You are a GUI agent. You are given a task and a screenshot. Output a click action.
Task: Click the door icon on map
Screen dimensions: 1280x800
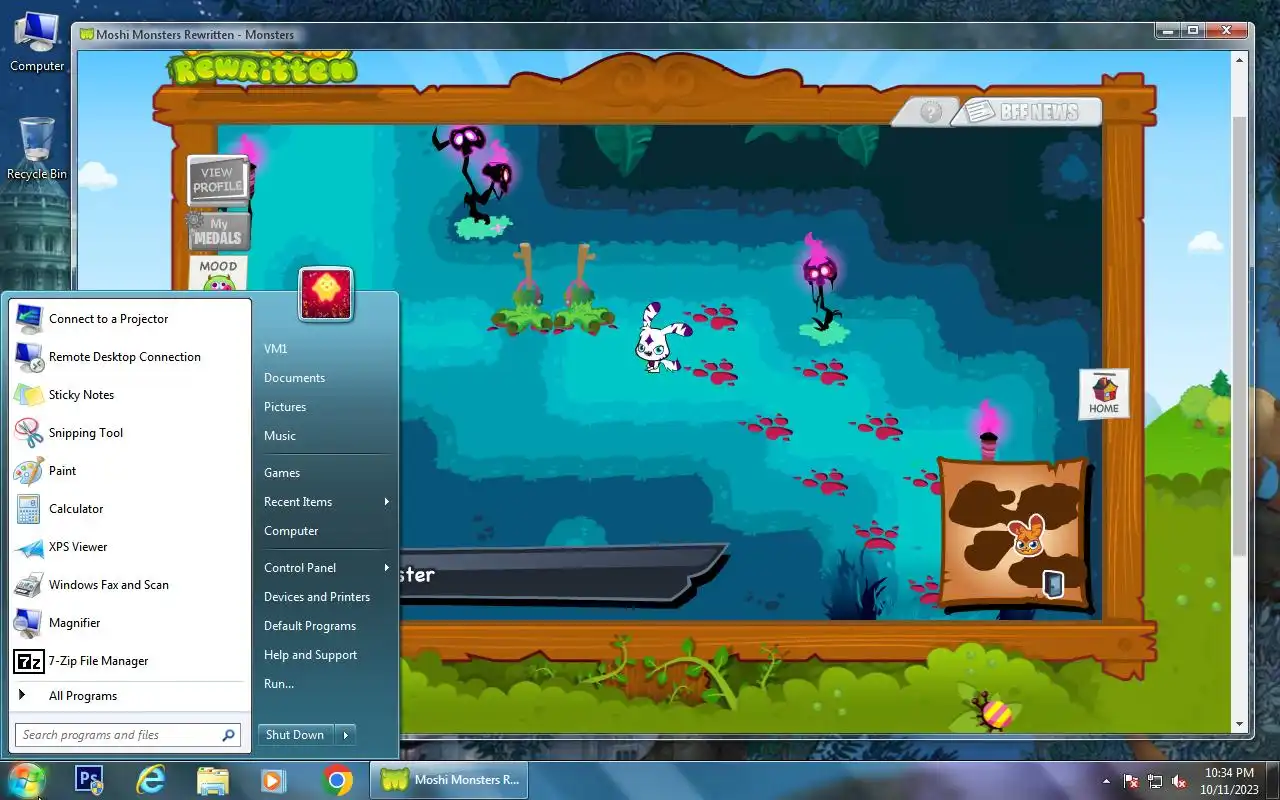(x=1052, y=584)
